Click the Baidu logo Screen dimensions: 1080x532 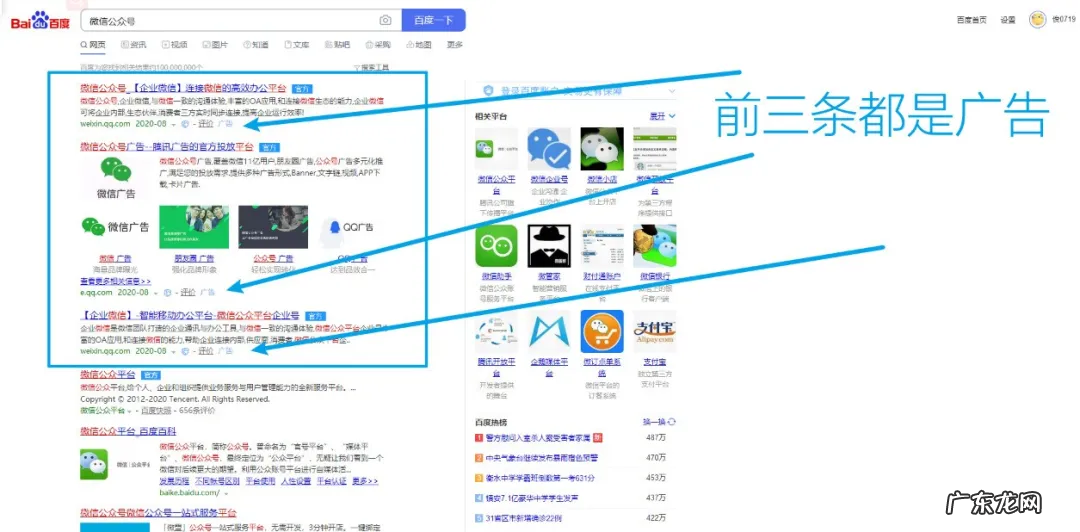[x=40, y=20]
